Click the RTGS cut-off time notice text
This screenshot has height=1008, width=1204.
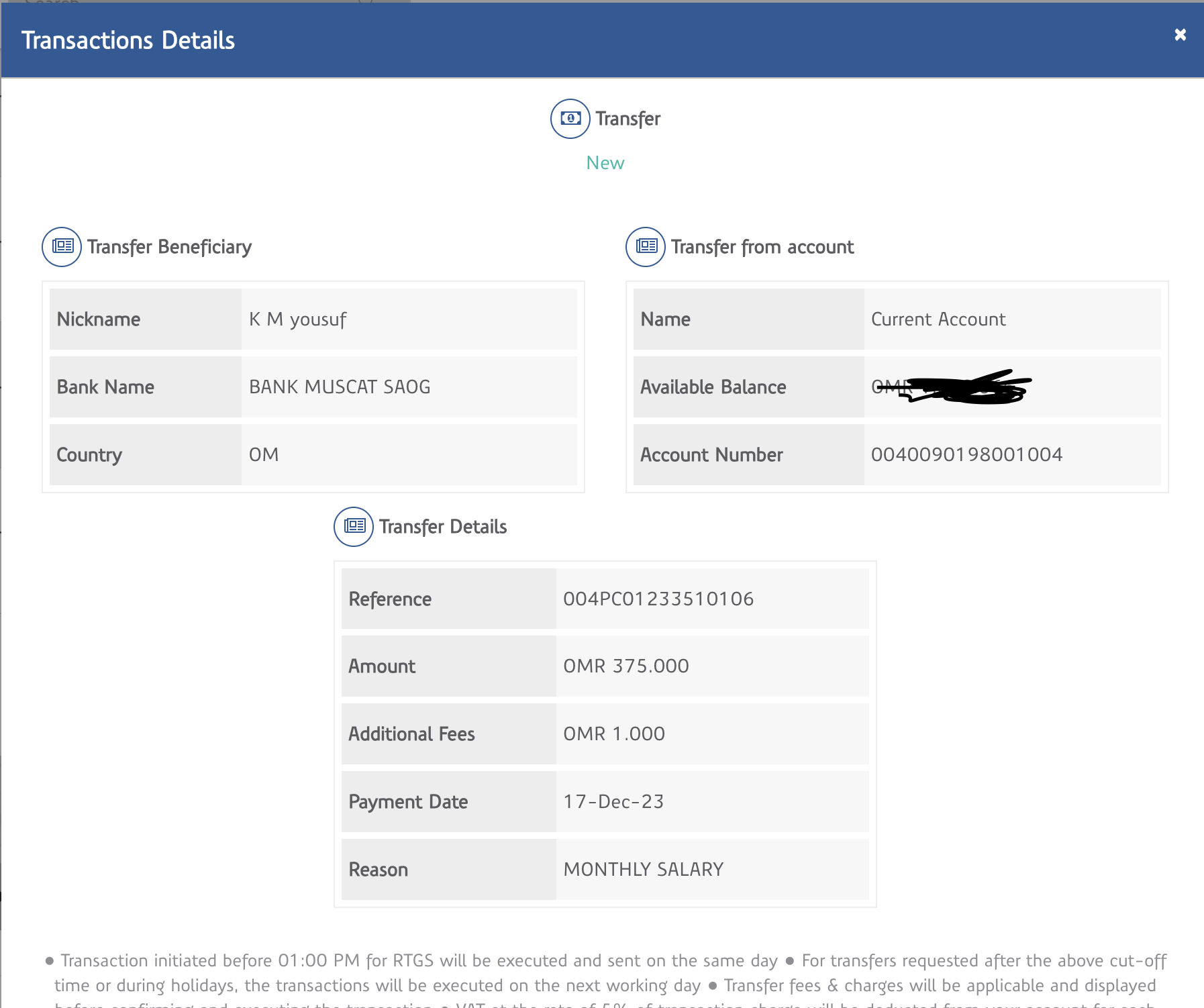(419, 960)
